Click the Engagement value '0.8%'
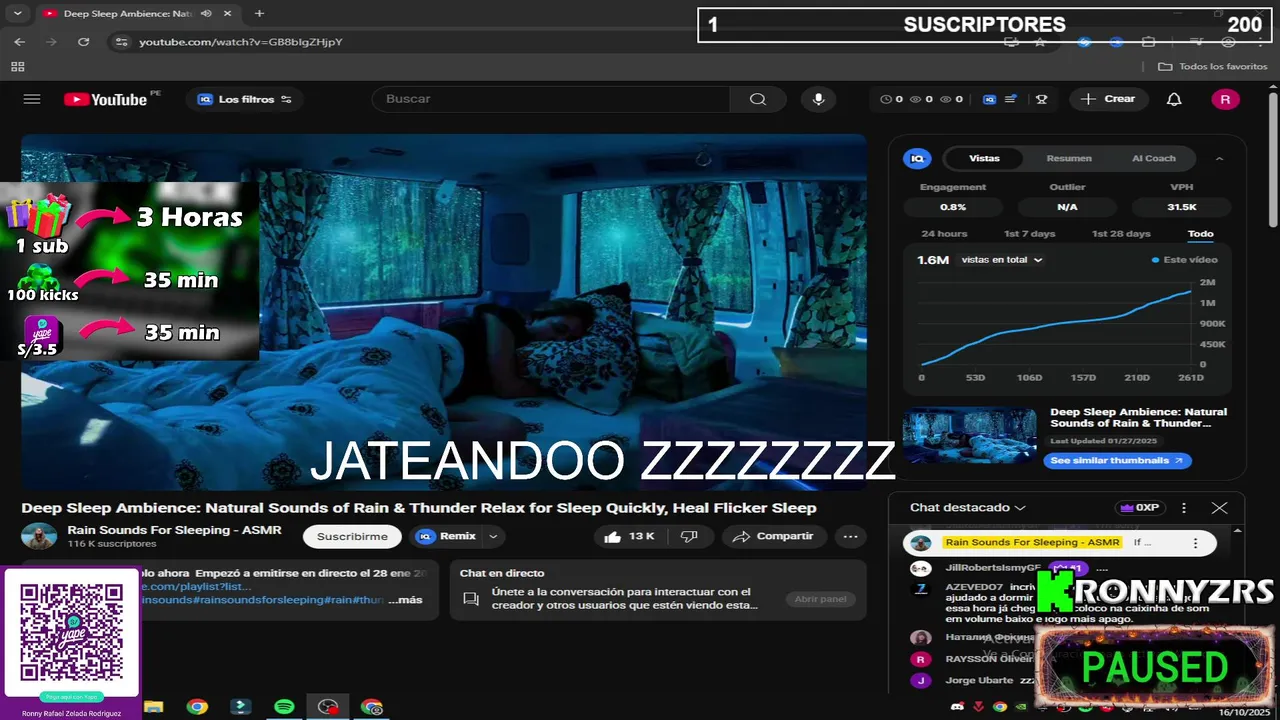This screenshot has height=720, width=1280. tap(953, 207)
